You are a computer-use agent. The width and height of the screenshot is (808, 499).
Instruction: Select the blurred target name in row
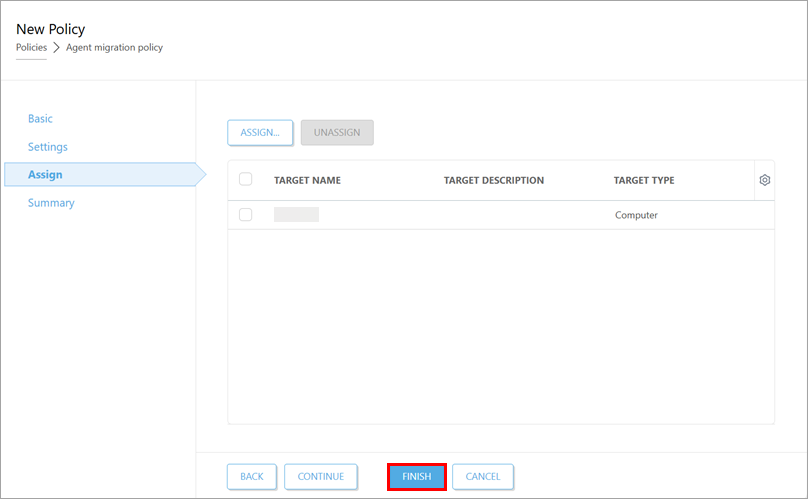[x=296, y=215]
